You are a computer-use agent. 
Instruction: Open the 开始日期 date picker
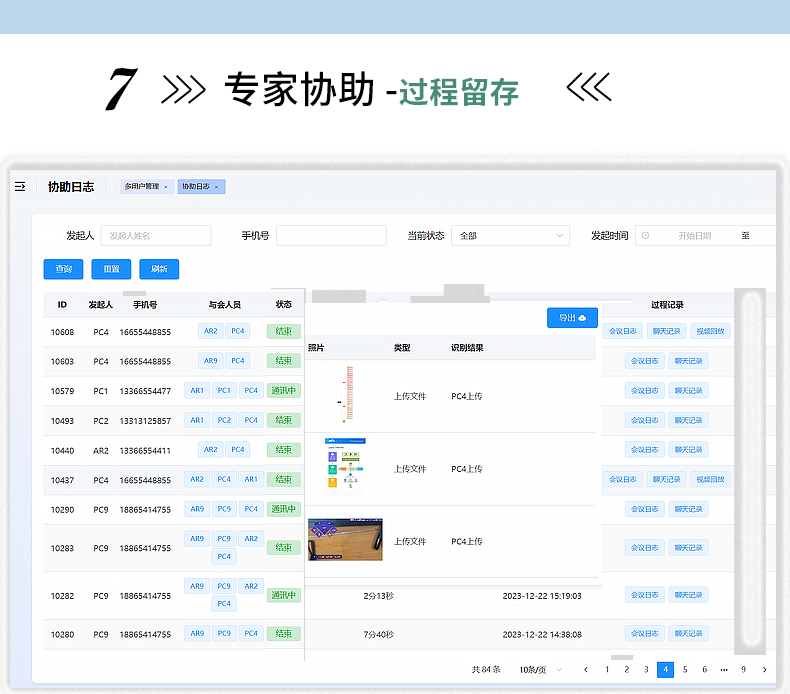click(x=694, y=236)
